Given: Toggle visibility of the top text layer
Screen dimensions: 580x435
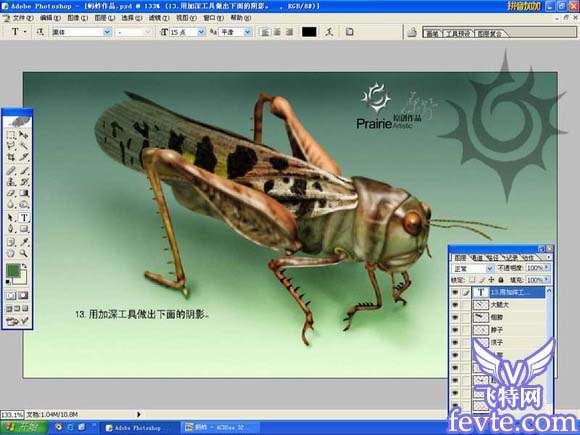Looking at the screenshot, I should point(455,293).
